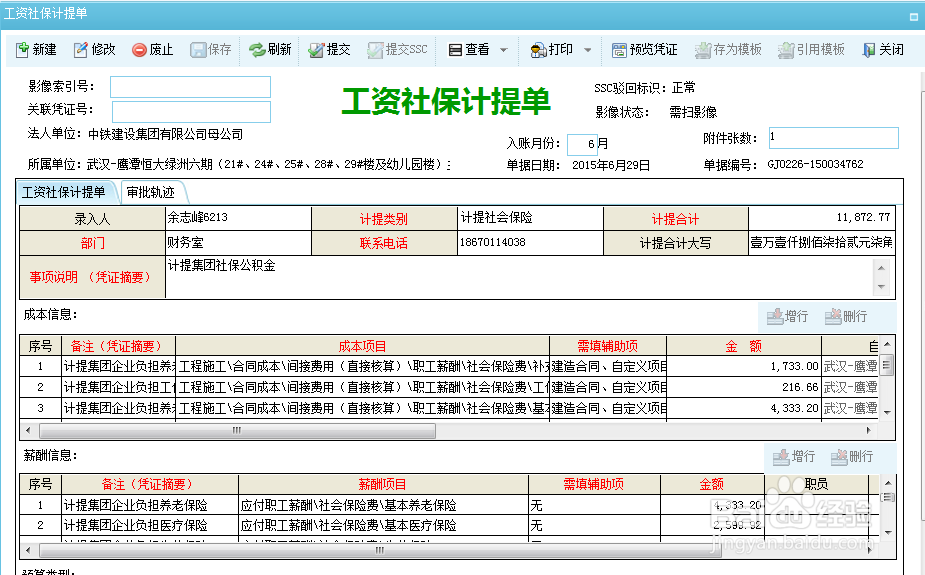This screenshot has width=925, height=575.
Task: Click the 关闭 (Close) toolbar icon
Action: (x=868, y=50)
